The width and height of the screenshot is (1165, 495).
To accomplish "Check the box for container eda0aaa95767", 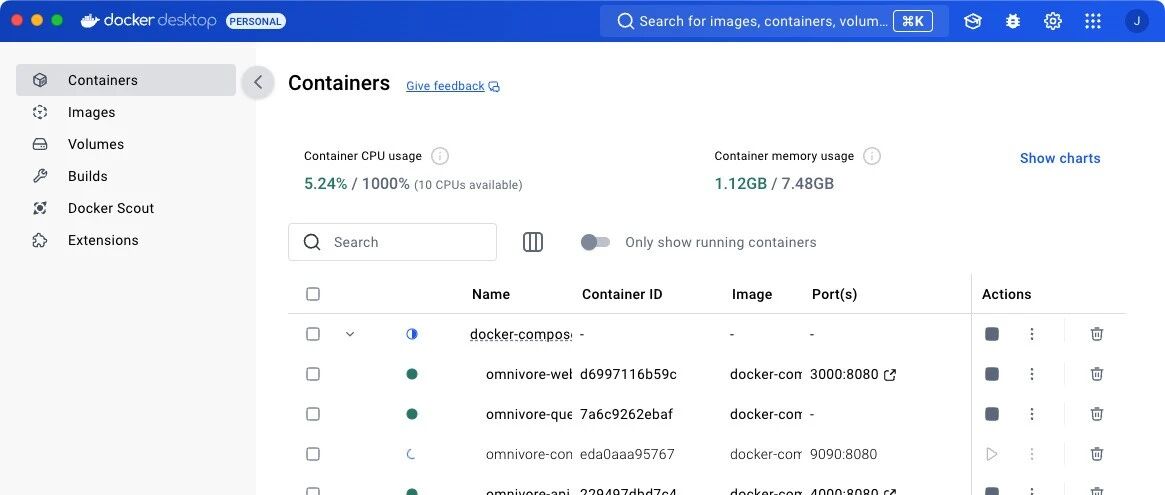I will click(x=313, y=453).
